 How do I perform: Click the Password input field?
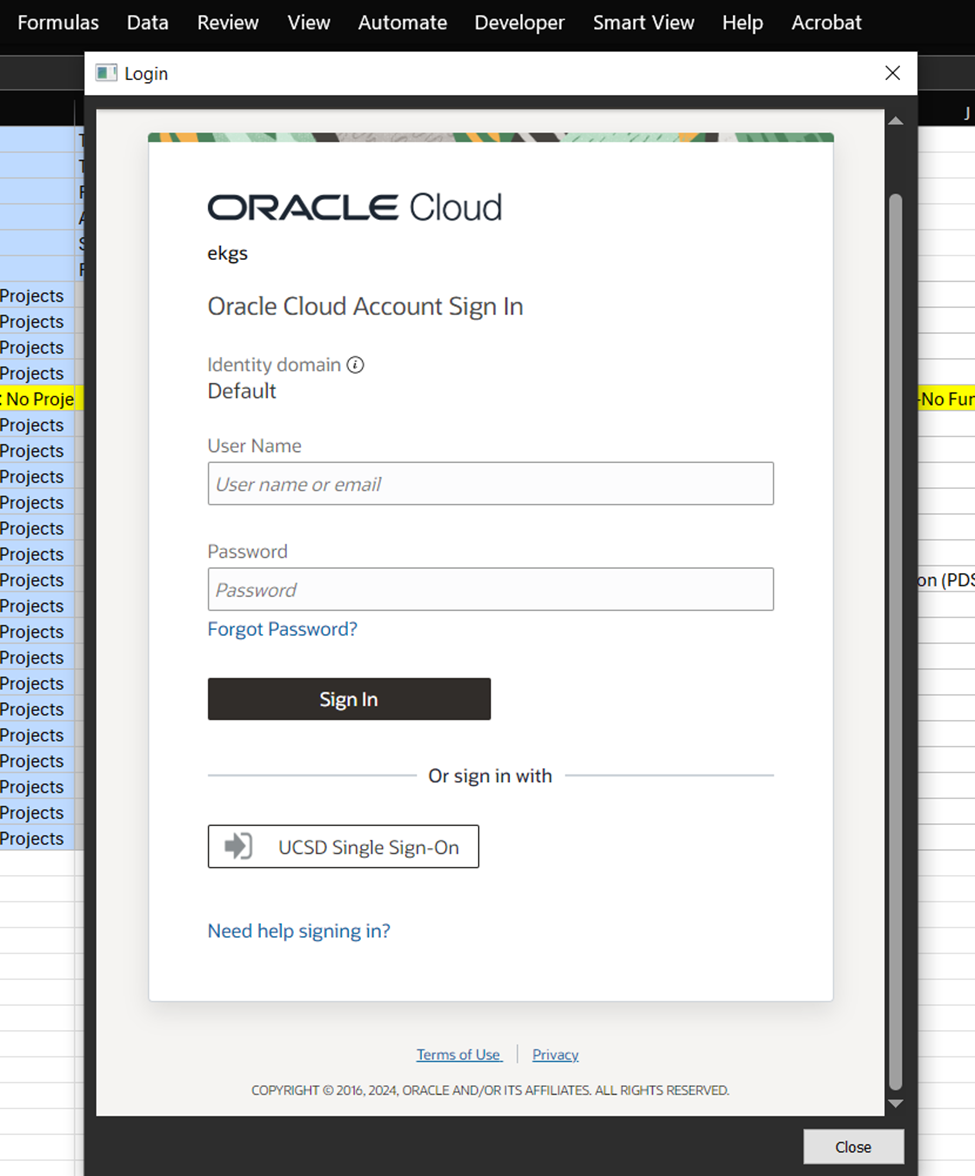(x=490, y=590)
